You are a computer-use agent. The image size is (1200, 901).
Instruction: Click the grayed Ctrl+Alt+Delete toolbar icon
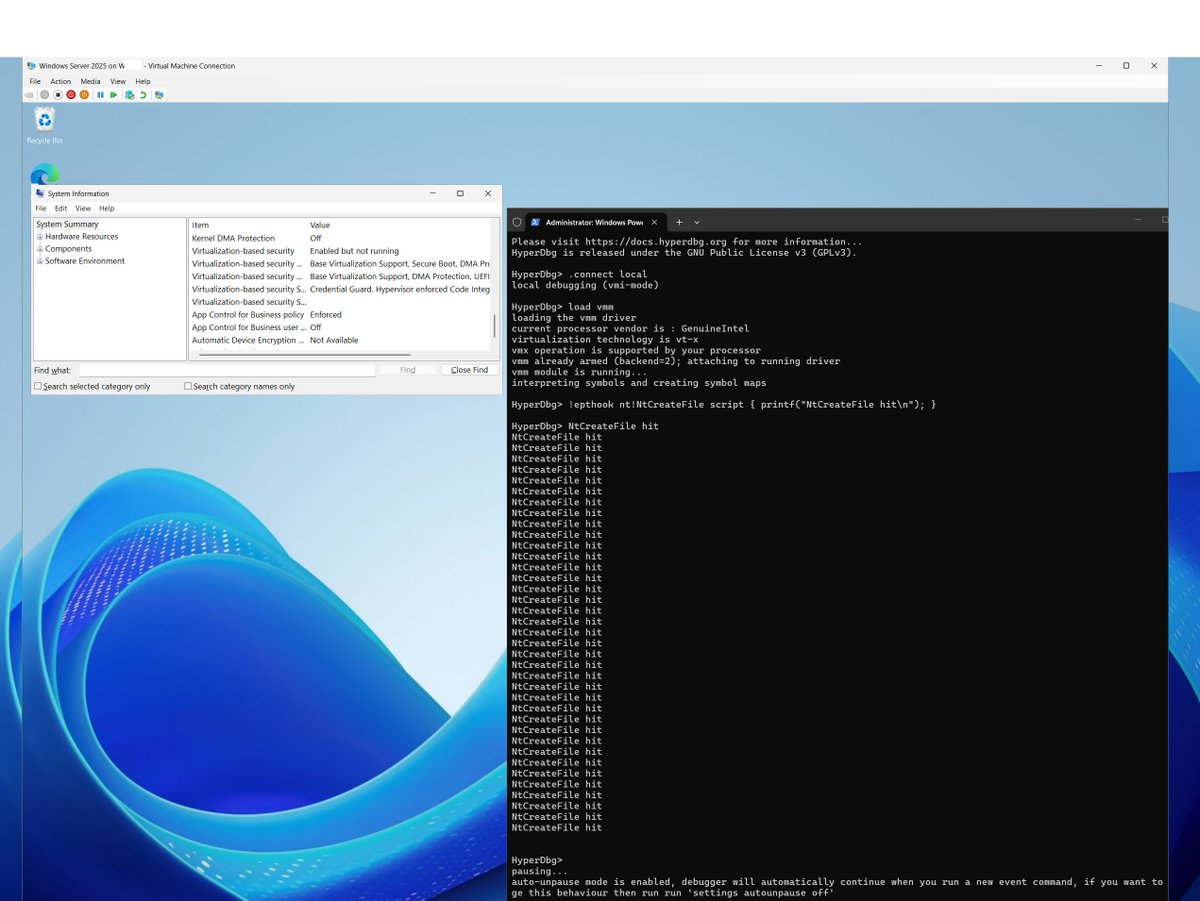tap(29, 95)
